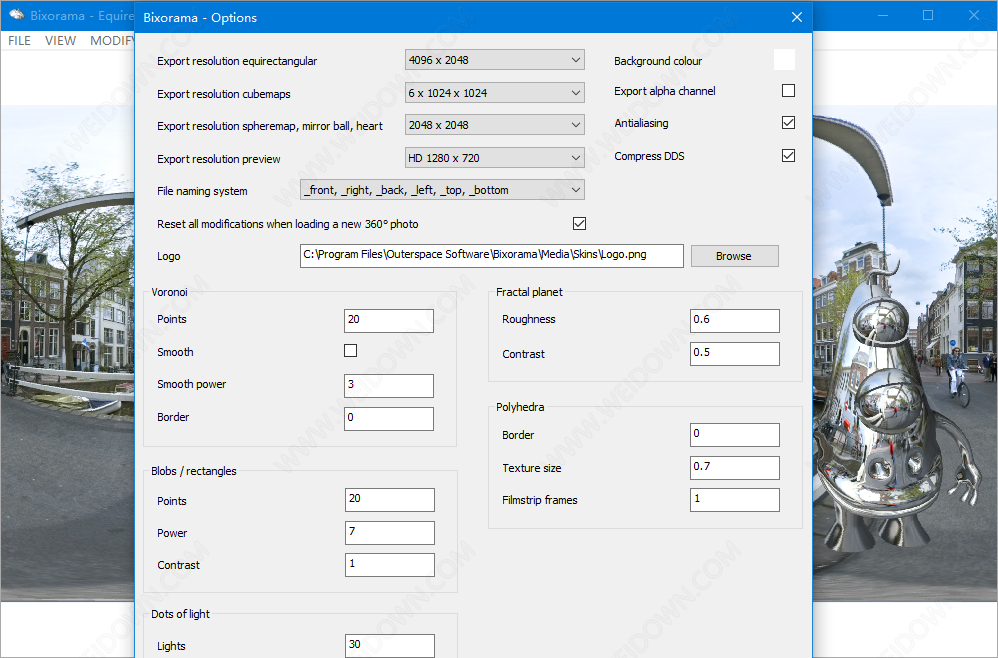This screenshot has width=998, height=658.
Task: Click the Blobs / rectangles Contrast field
Action: point(390,564)
